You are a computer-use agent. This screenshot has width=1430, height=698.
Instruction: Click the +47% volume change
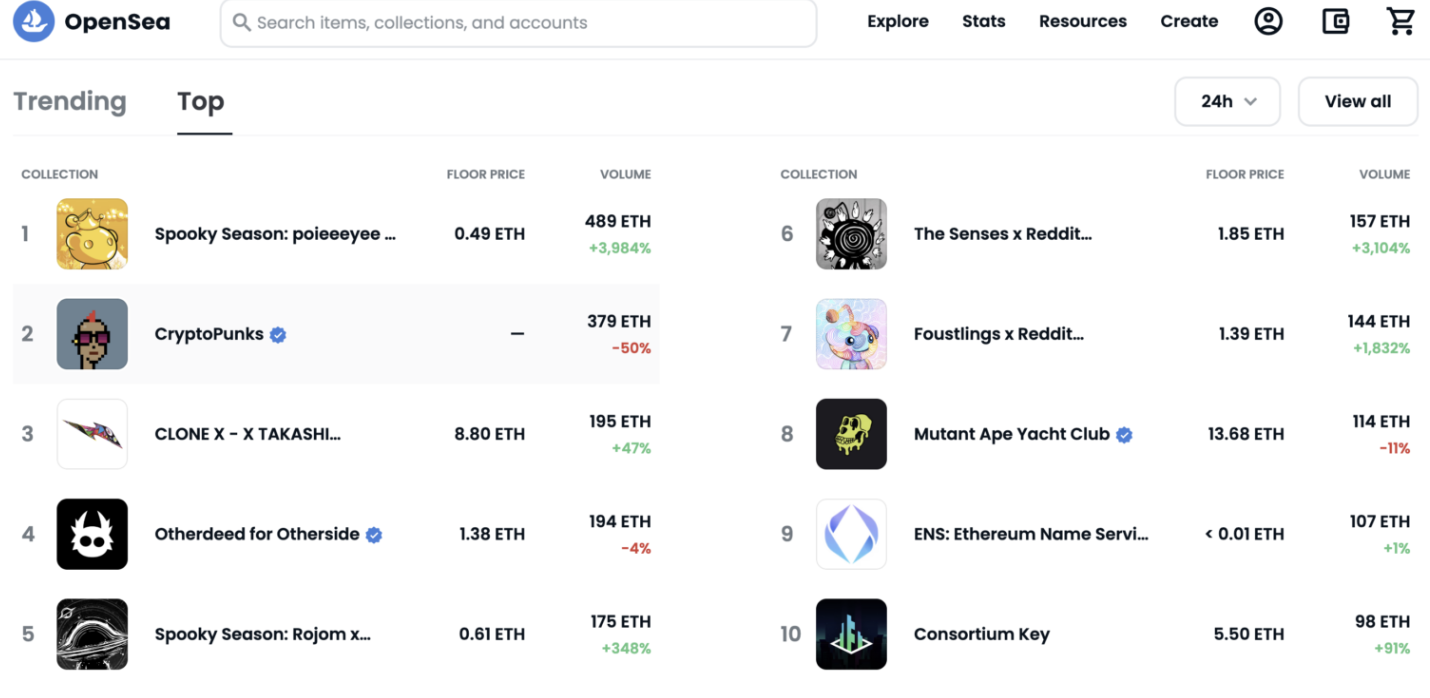pos(631,448)
